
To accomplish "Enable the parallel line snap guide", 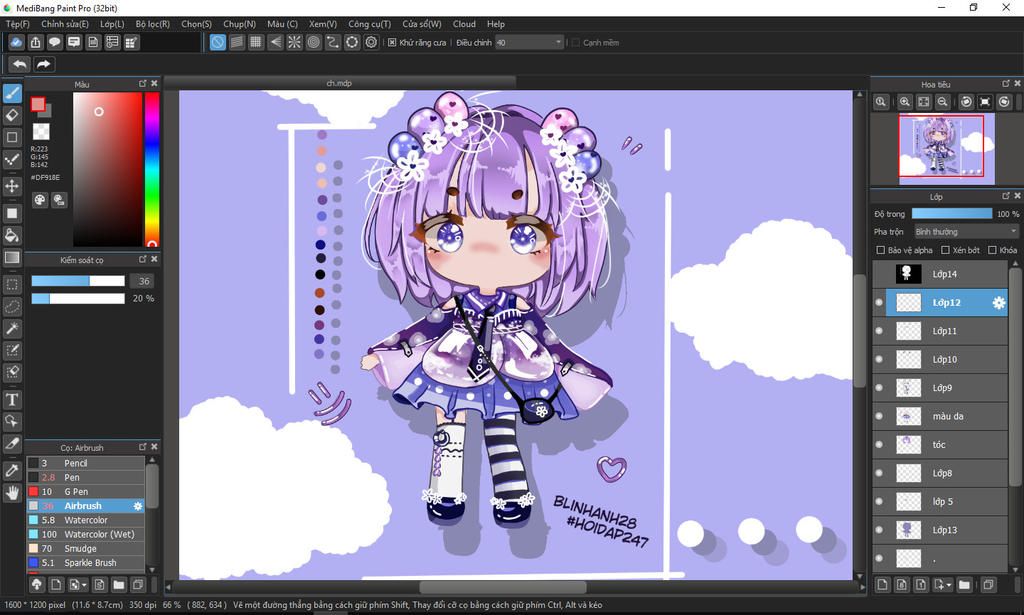I will [x=236, y=42].
